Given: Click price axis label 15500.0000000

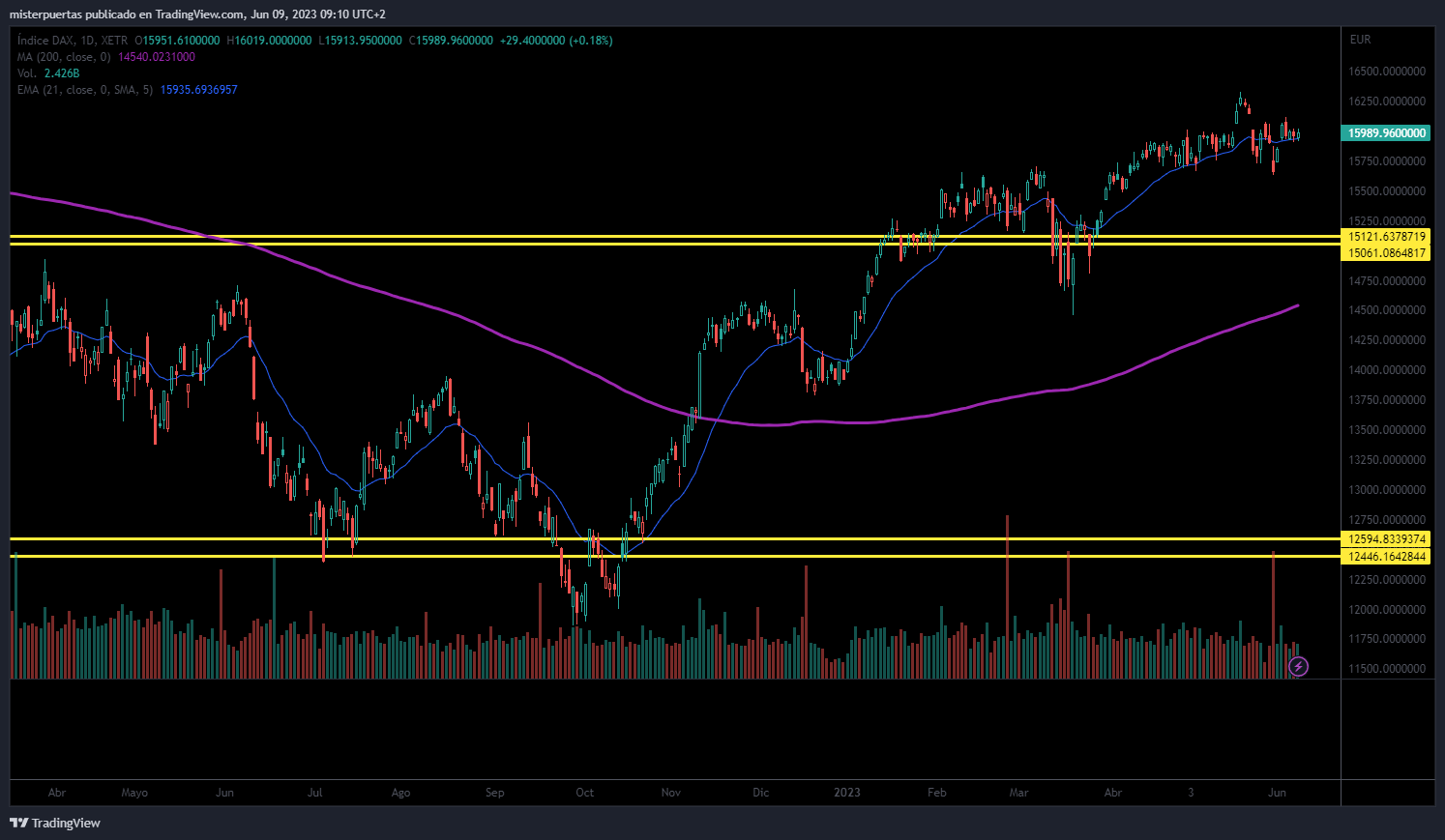Looking at the screenshot, I should pos(1387,191).
